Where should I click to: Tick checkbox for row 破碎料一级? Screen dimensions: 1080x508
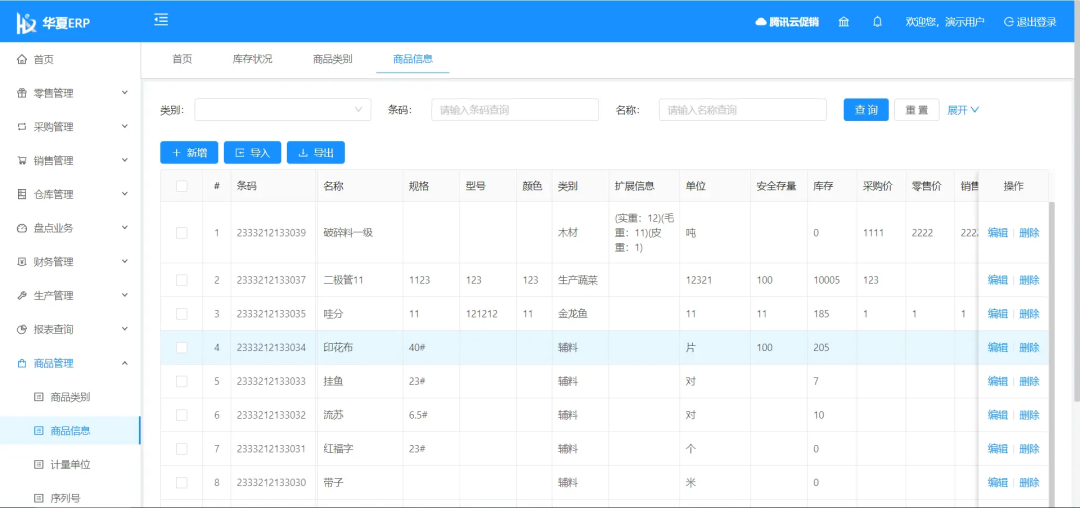(x=182, y=233)
